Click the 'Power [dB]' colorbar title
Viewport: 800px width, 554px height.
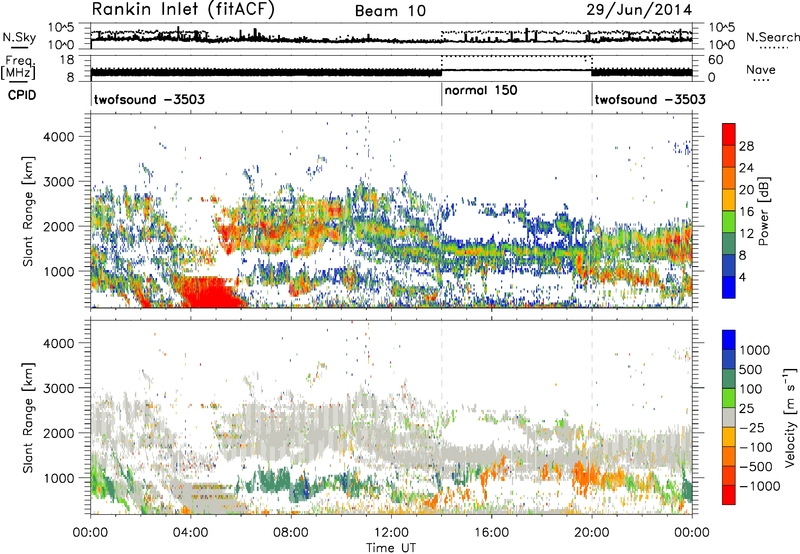[x=763, y=211]
